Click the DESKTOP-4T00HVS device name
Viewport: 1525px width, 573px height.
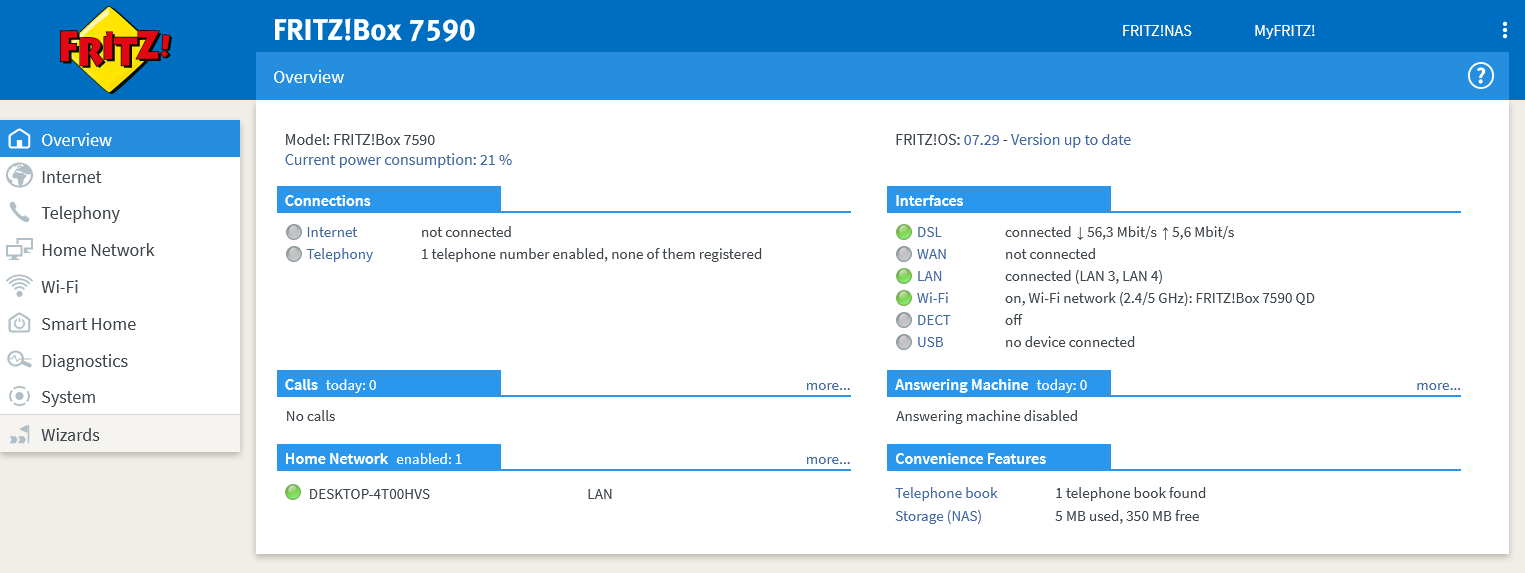pyautogui.click(x=369, y=493)
